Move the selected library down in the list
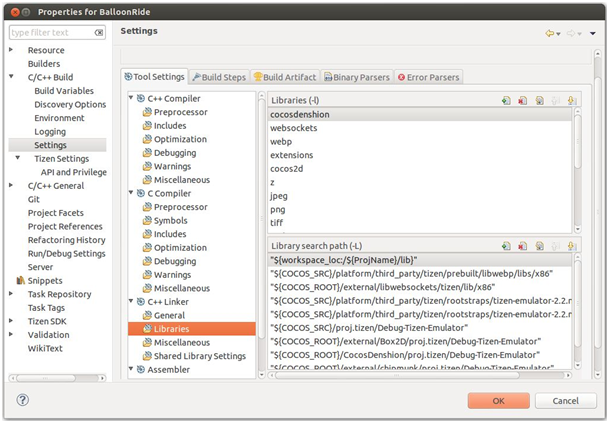 tap(572, 101)
